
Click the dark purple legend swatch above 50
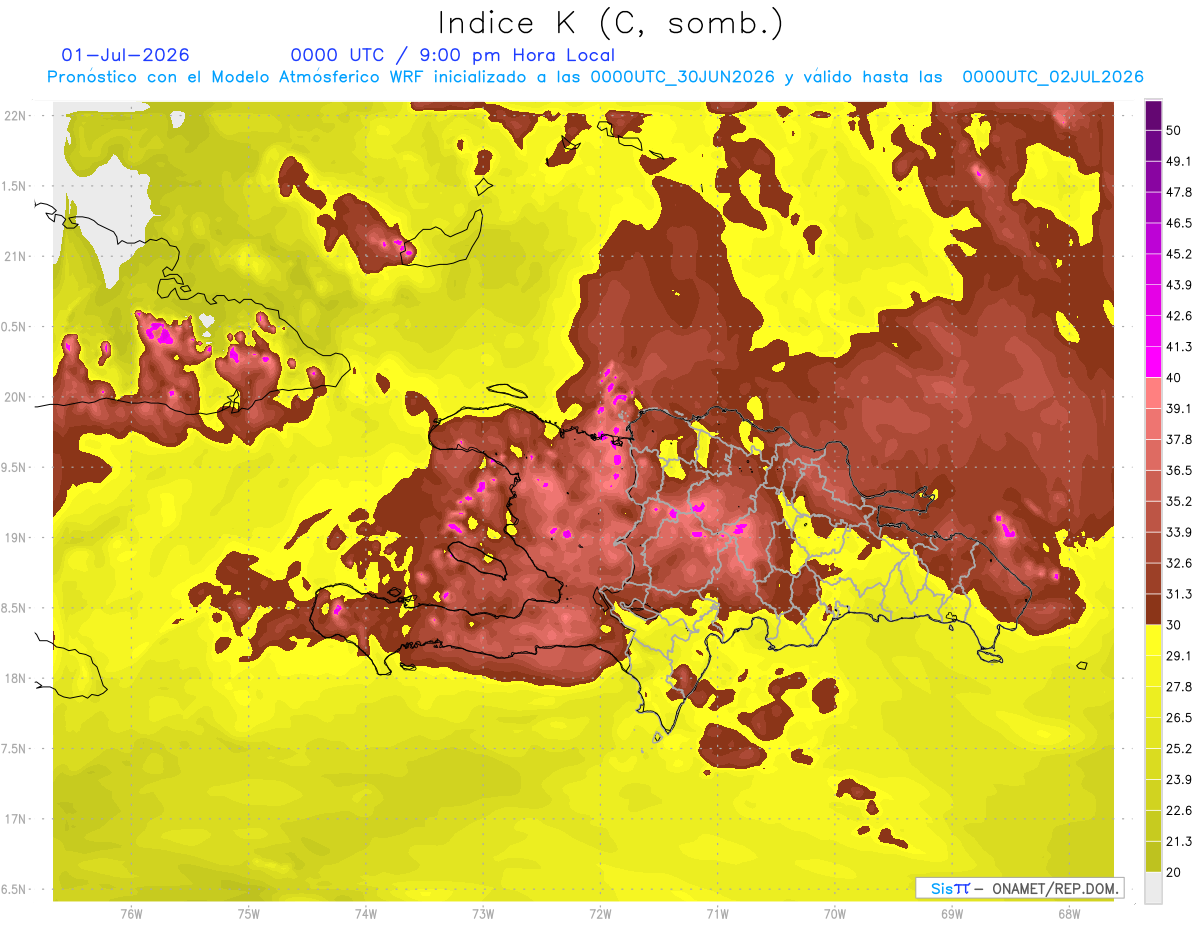pos(1153,116)
